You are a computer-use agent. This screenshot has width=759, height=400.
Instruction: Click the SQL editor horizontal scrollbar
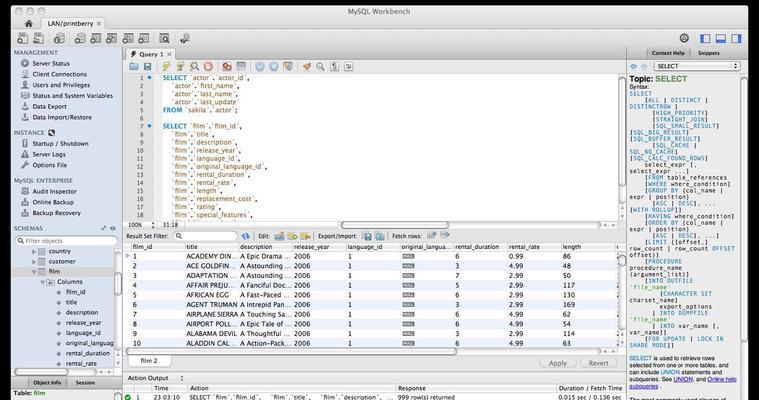(x=395, y=225)
